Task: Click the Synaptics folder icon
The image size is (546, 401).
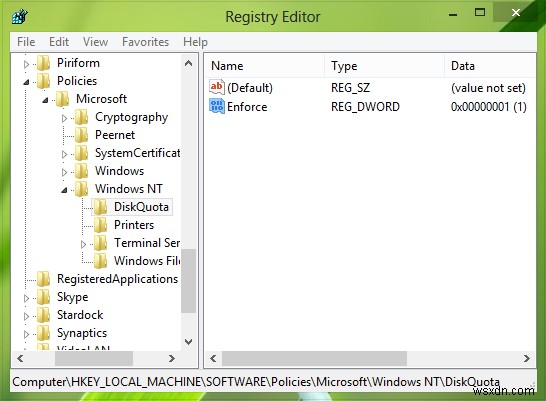Action: pyautogui.click(x=44, y=333)
